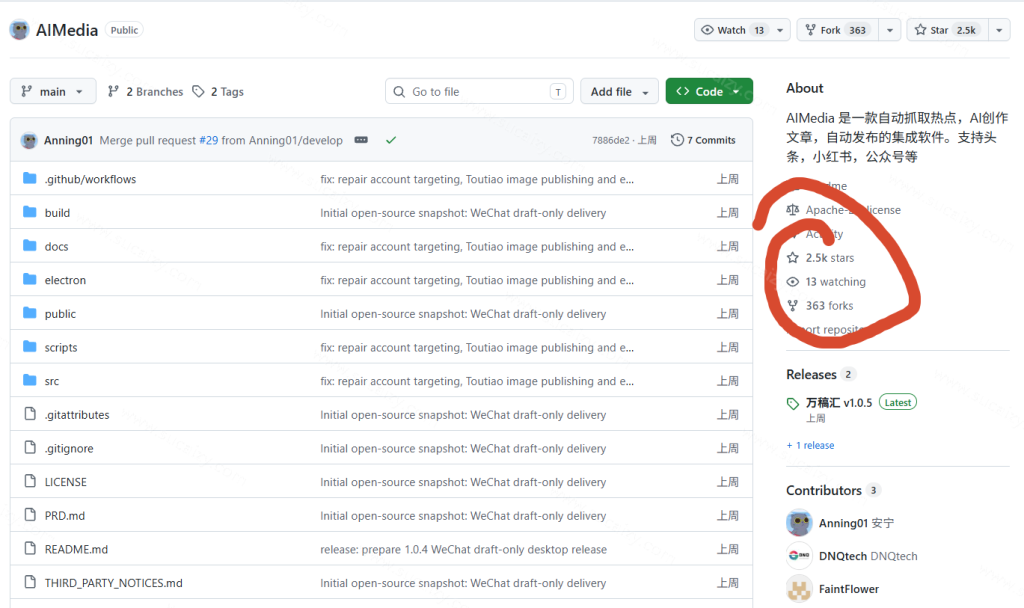Open the FaintFlower contributor avatar
Screen dimensions: 1024x608
click(799, 589)
